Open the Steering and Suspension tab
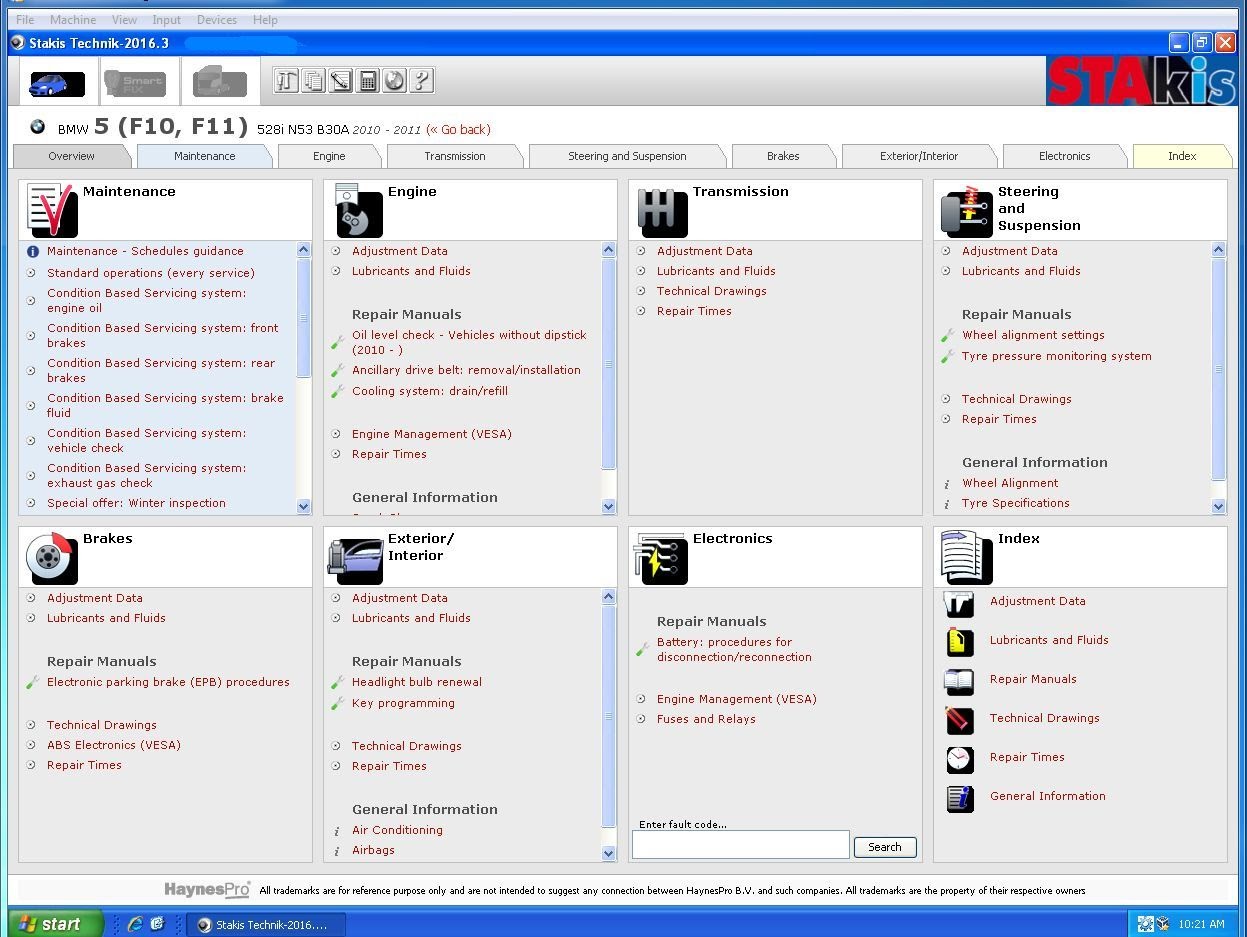This screenshot has height=937, width=1247. click(x=627, y=156)
